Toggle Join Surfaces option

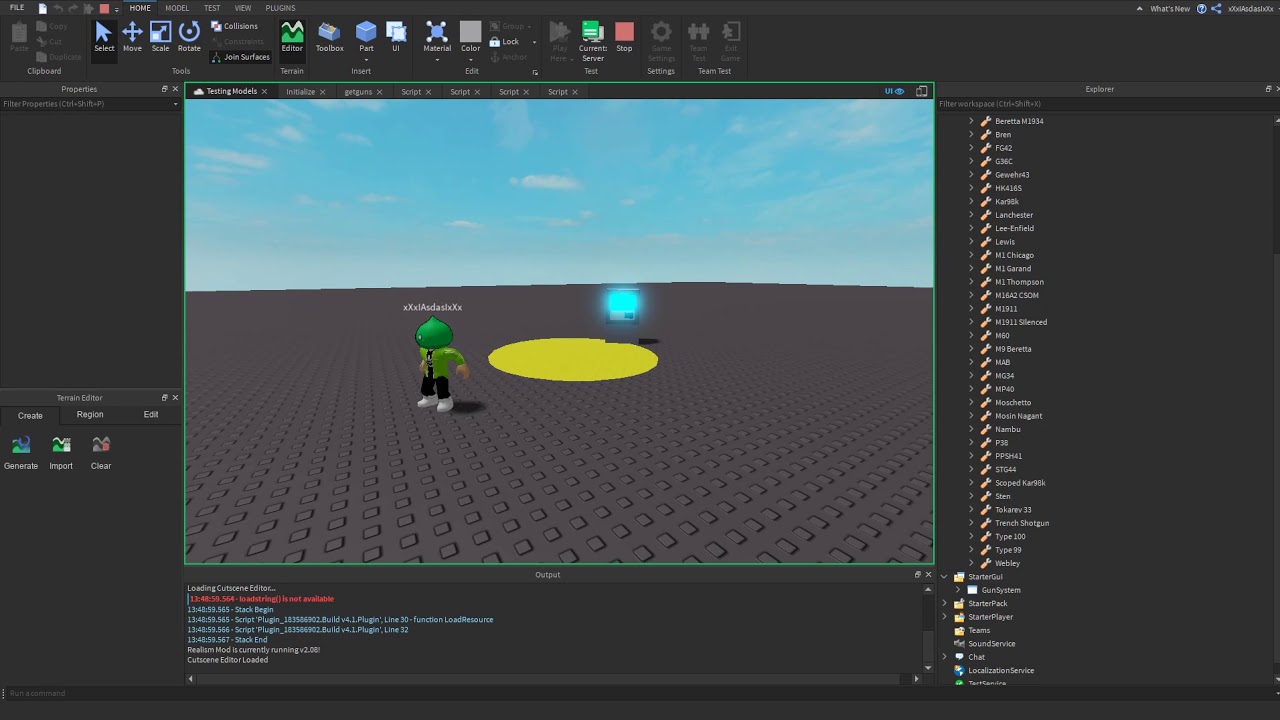(x=240, y=57)
